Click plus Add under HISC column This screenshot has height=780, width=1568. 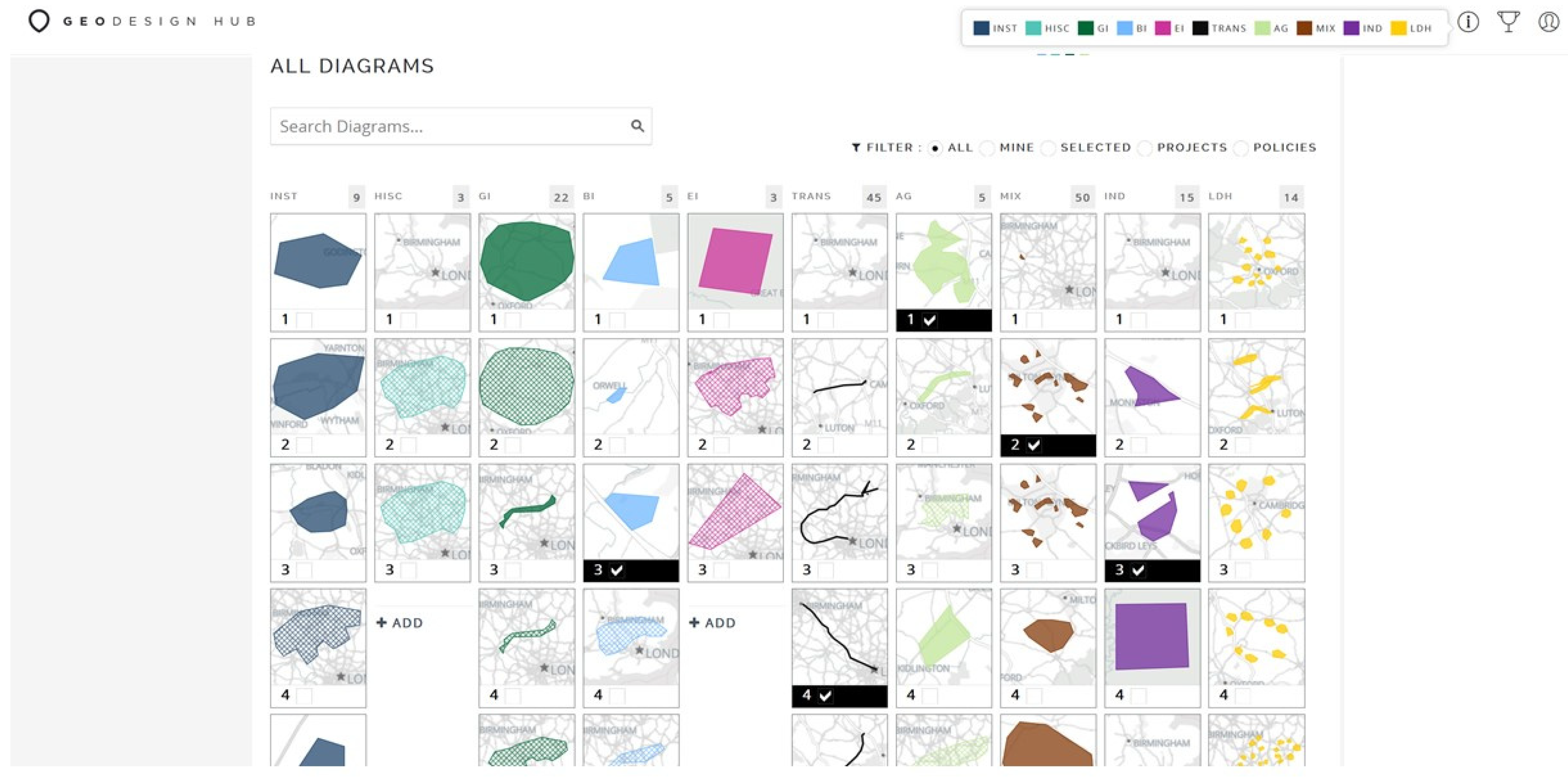pyautogui.click(x=400, y=623)
